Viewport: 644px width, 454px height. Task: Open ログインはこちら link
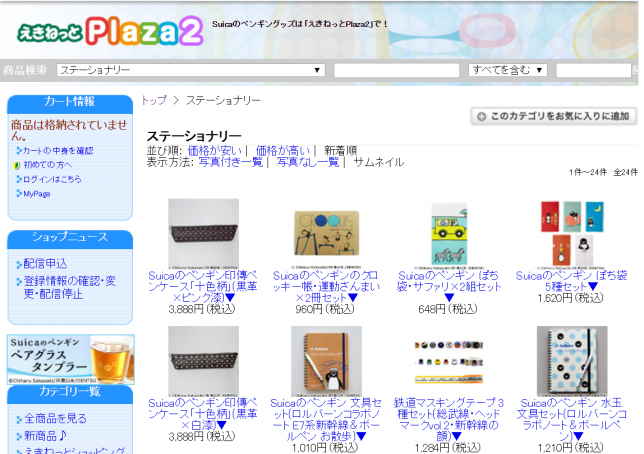(x=52, y=179)
